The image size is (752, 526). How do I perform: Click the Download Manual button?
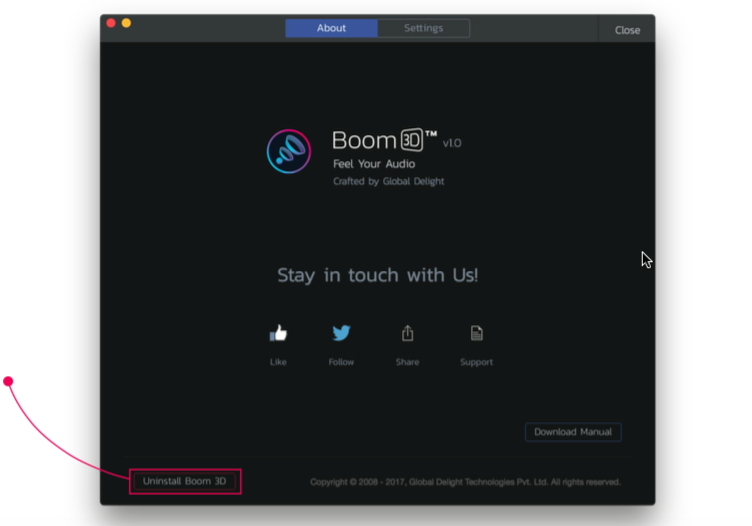[x=573, y=432]
